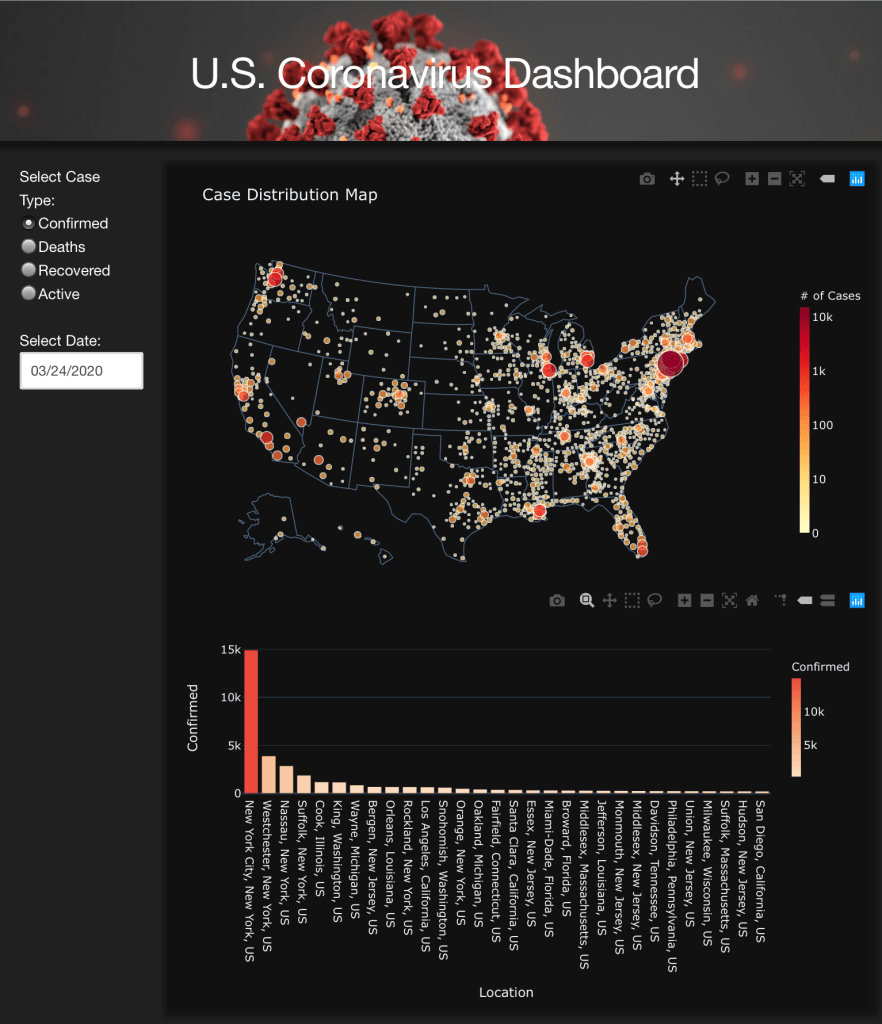Image resolution: width=882 pixels, height=1024 pixels.
Task: Download bar chart as image via camera icon
Action: (558, 600)
